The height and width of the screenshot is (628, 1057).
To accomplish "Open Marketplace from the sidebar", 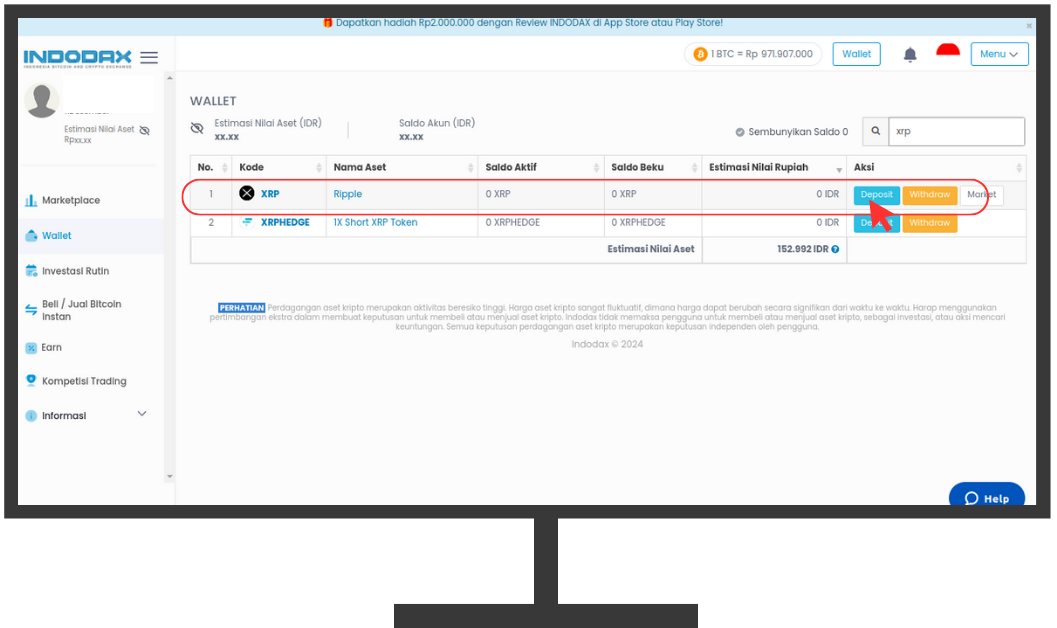I will coord(70,200).
